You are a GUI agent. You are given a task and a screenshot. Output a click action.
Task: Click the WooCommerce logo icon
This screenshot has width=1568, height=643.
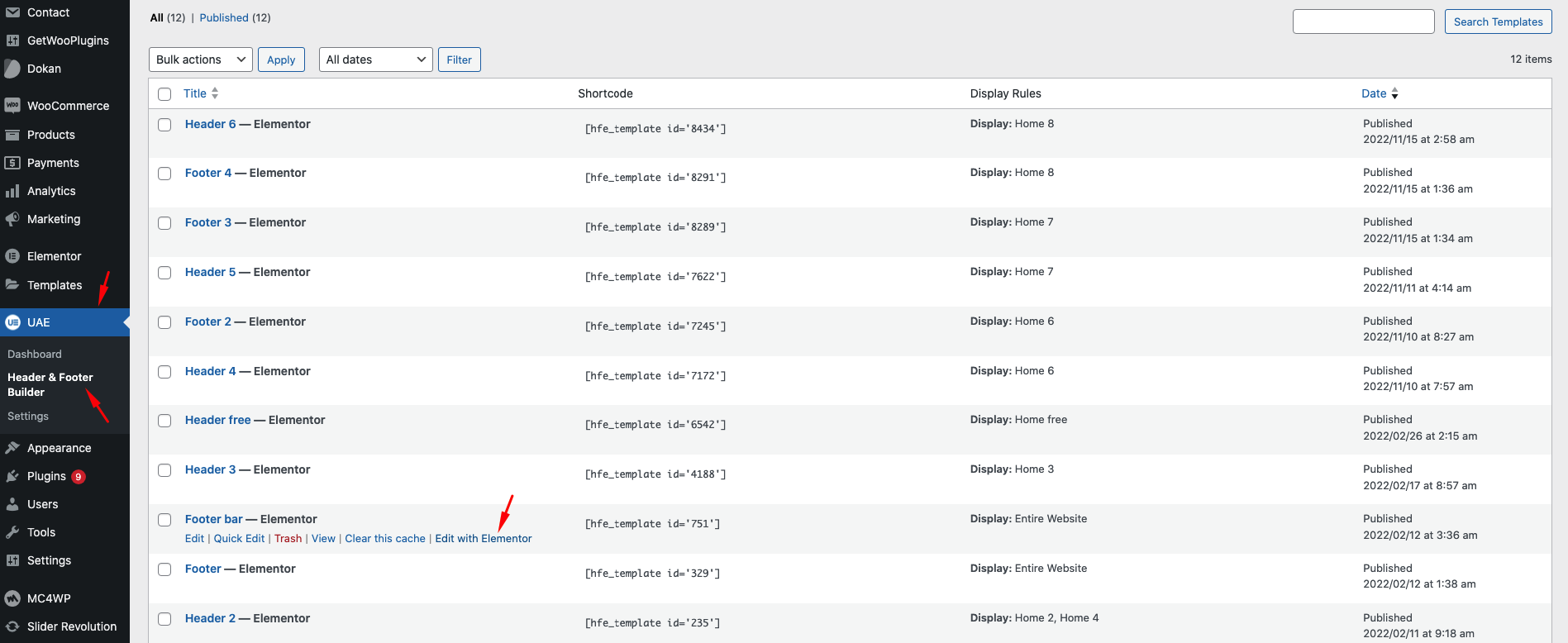tap(12, 106)
